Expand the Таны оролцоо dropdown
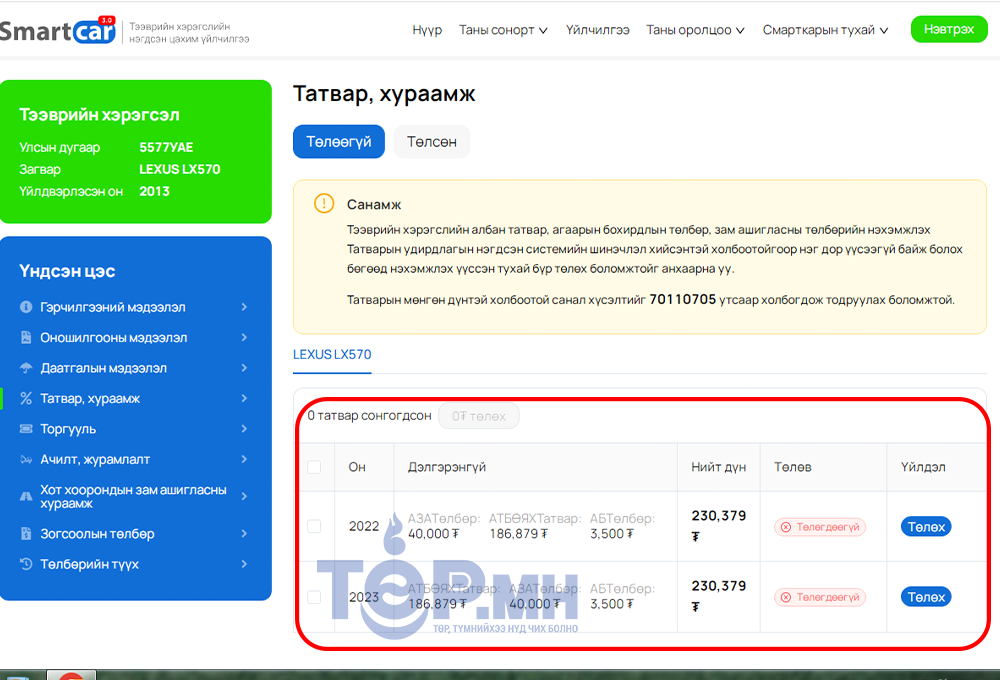 [695, 30]
